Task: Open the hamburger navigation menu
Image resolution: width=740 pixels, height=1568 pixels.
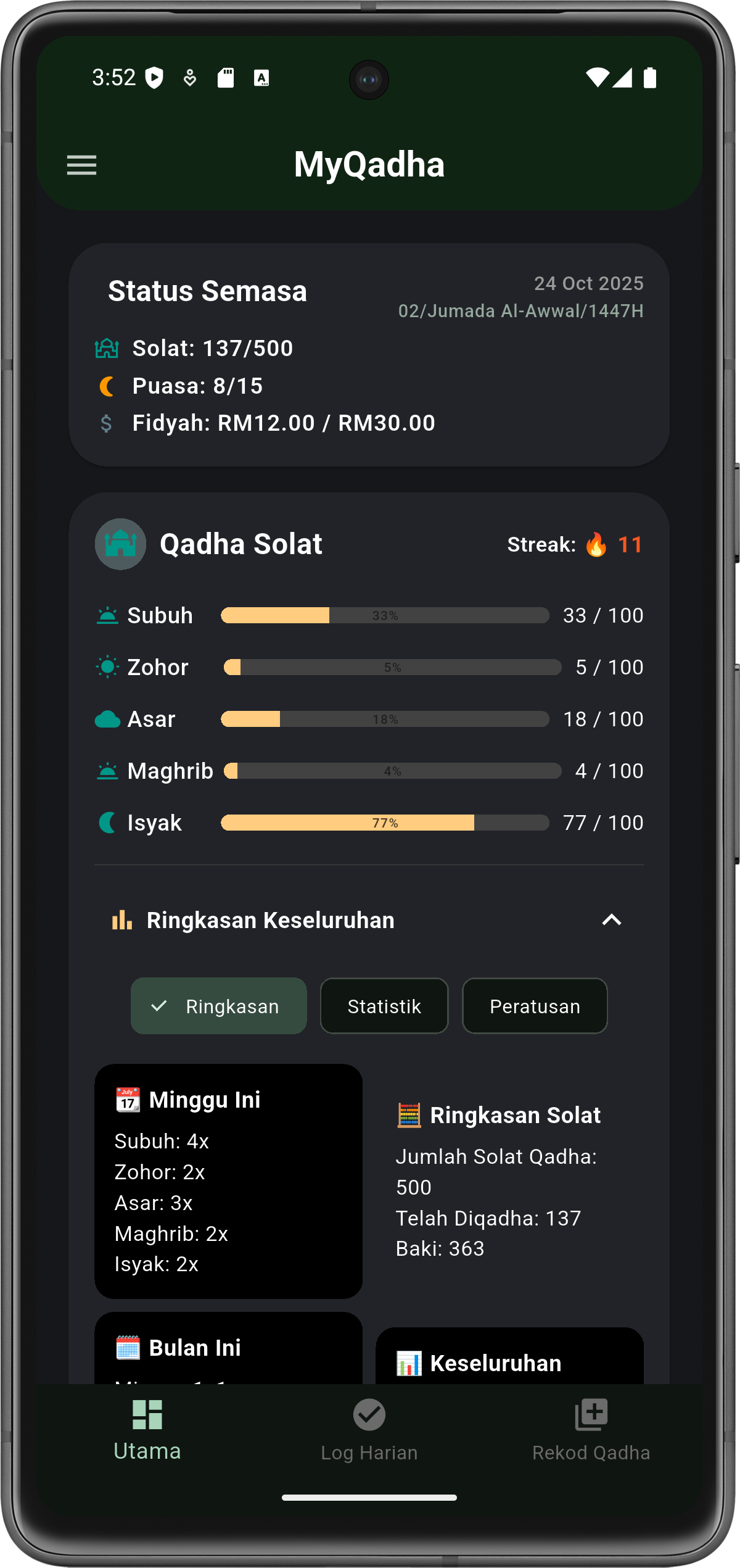Action: tap(81, 165)
